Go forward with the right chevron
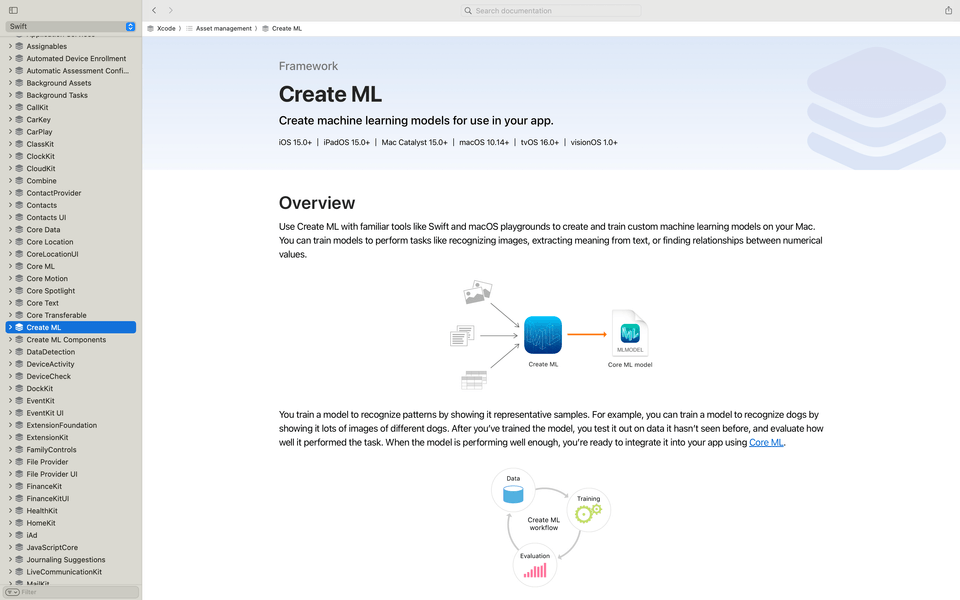 tap(171, 10)
